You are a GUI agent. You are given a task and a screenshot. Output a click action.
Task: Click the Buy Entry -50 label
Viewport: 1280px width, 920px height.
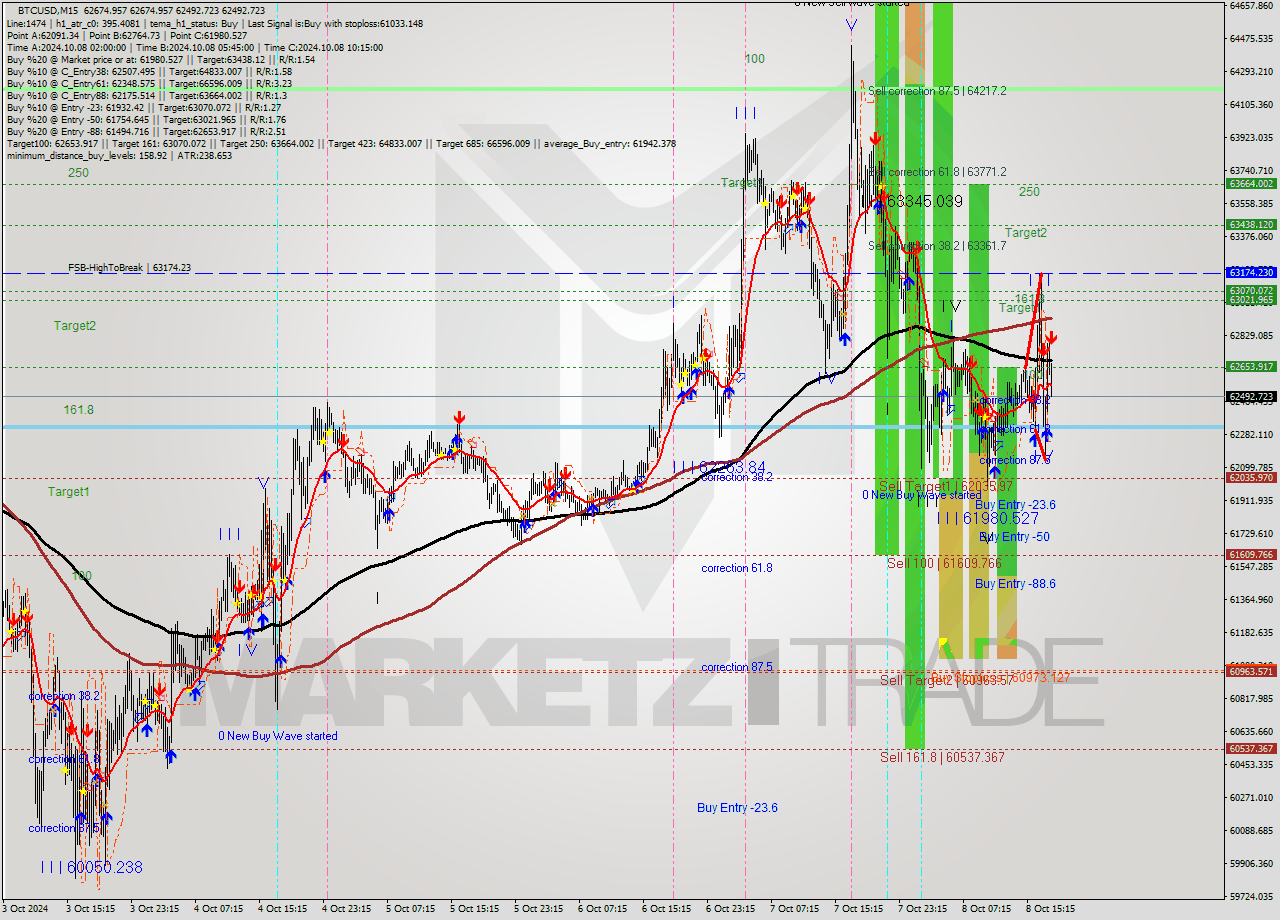1014,537
